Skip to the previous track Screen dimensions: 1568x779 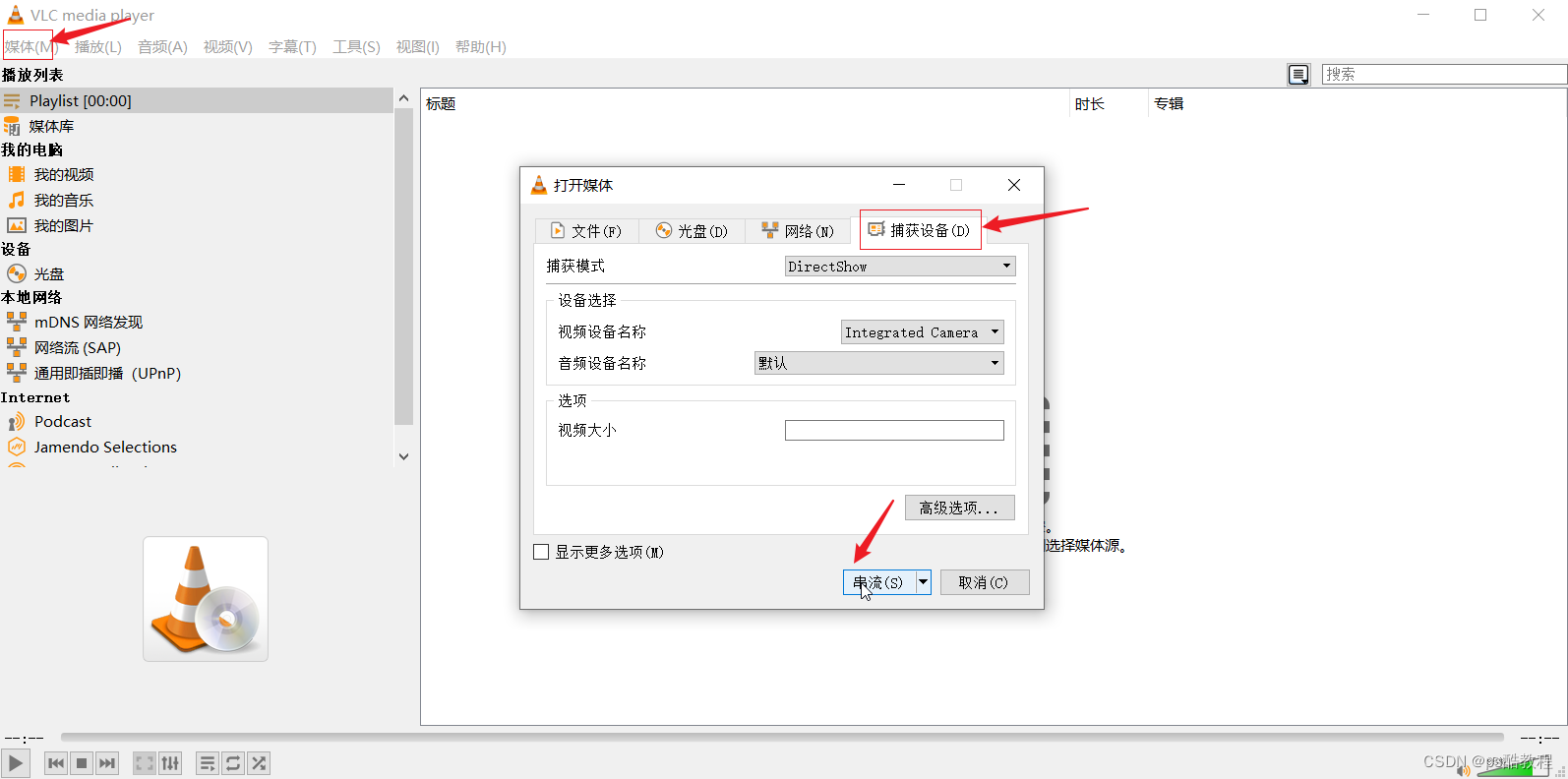click(56, 763)
